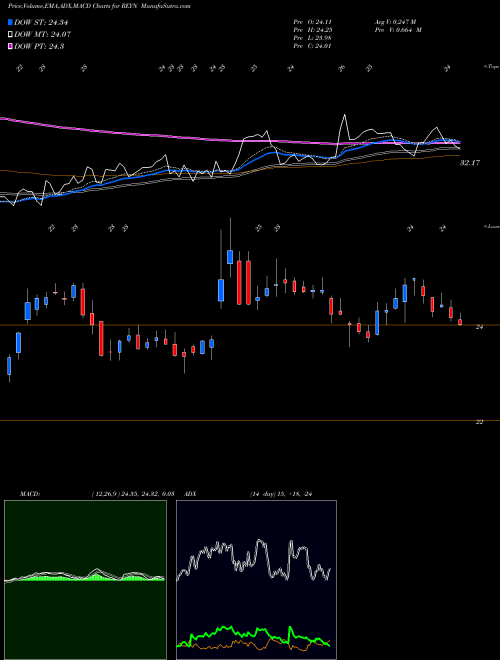The image size is (500, 660).
Task: Open the green MACD chart panel
Action: click(x=85, y=580)
